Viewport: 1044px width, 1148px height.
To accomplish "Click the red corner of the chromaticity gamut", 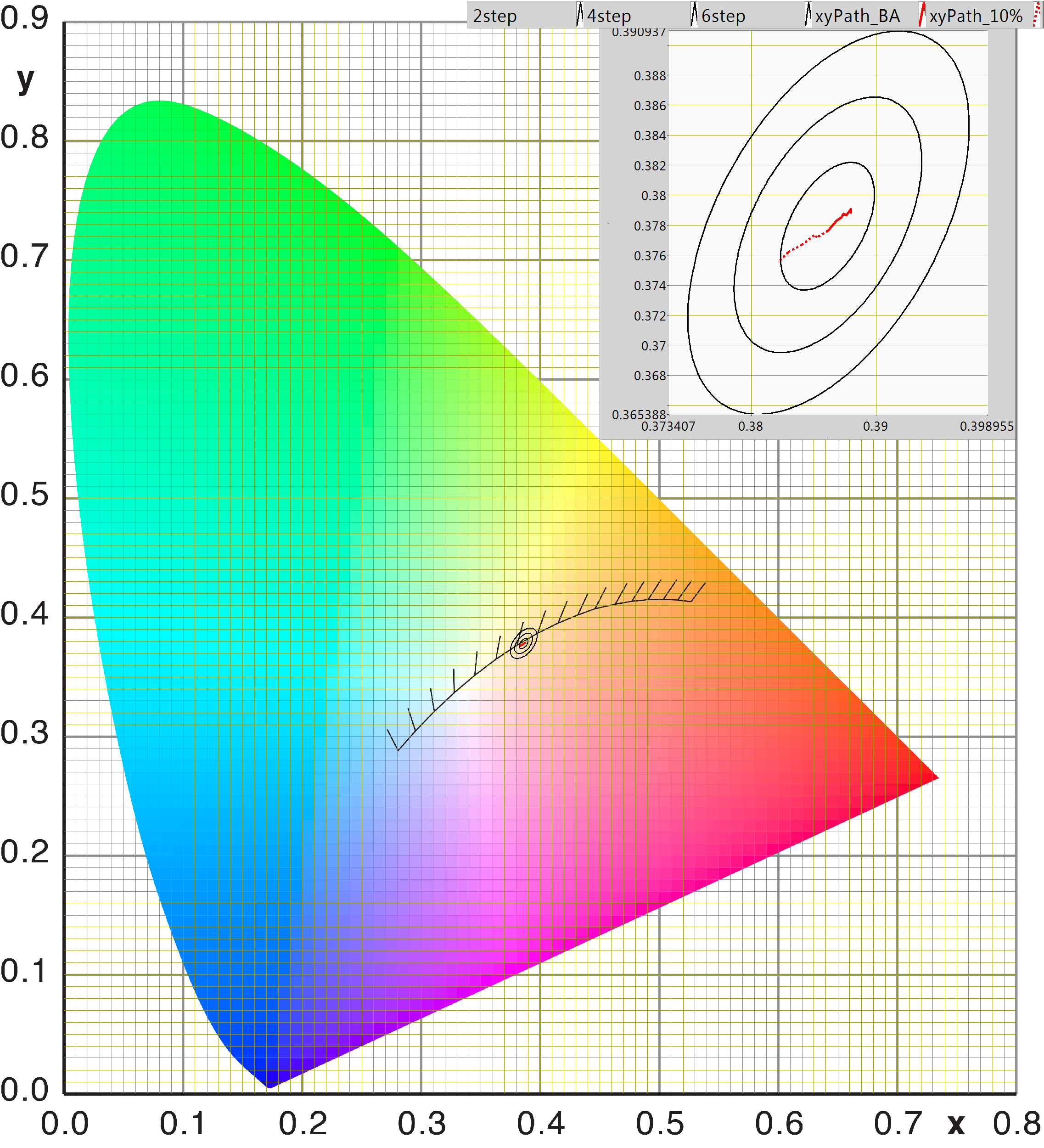I will click(x=932, y=777).
